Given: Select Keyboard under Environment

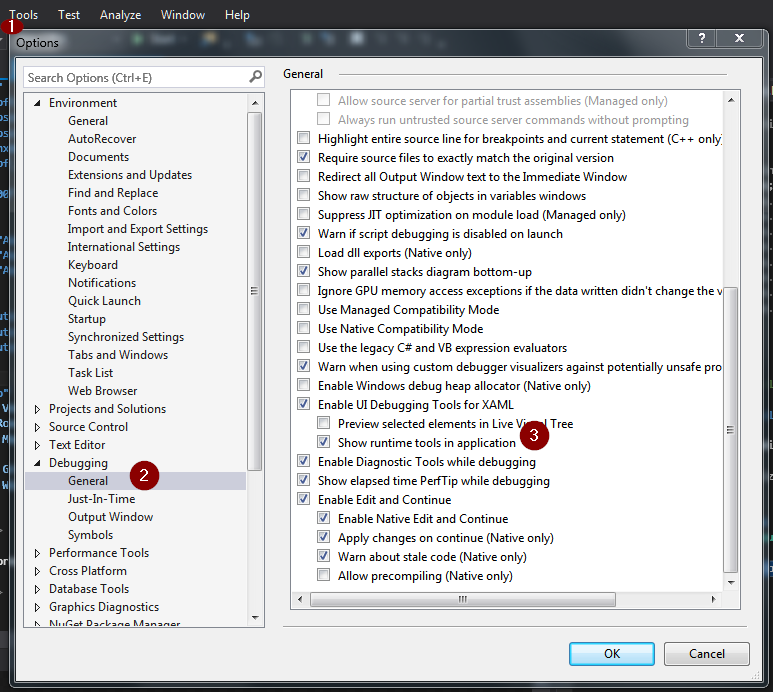Looking at the screenshot, I should (x=93, y=265).
